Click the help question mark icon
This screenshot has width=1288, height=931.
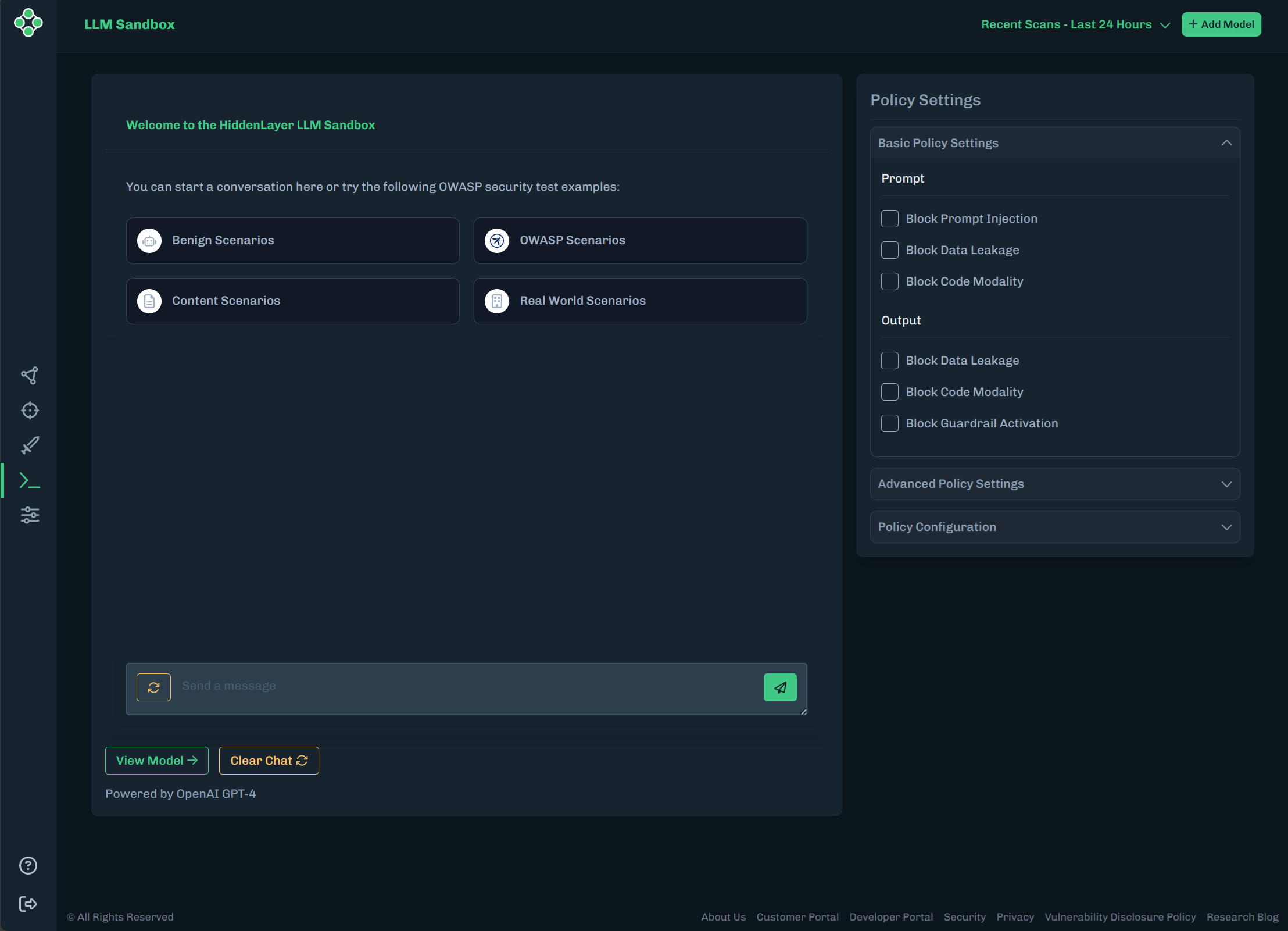[x=28, y=866]
